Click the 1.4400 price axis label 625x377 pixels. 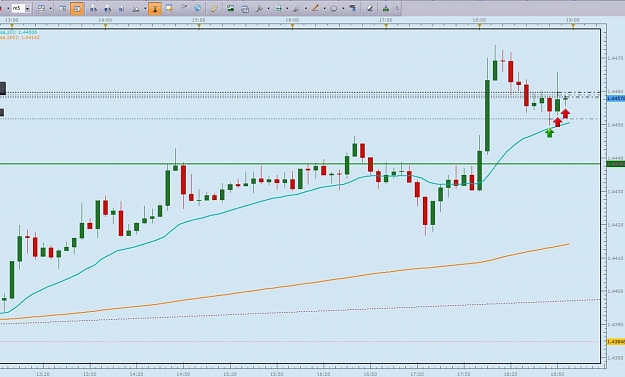coord(615,291)
